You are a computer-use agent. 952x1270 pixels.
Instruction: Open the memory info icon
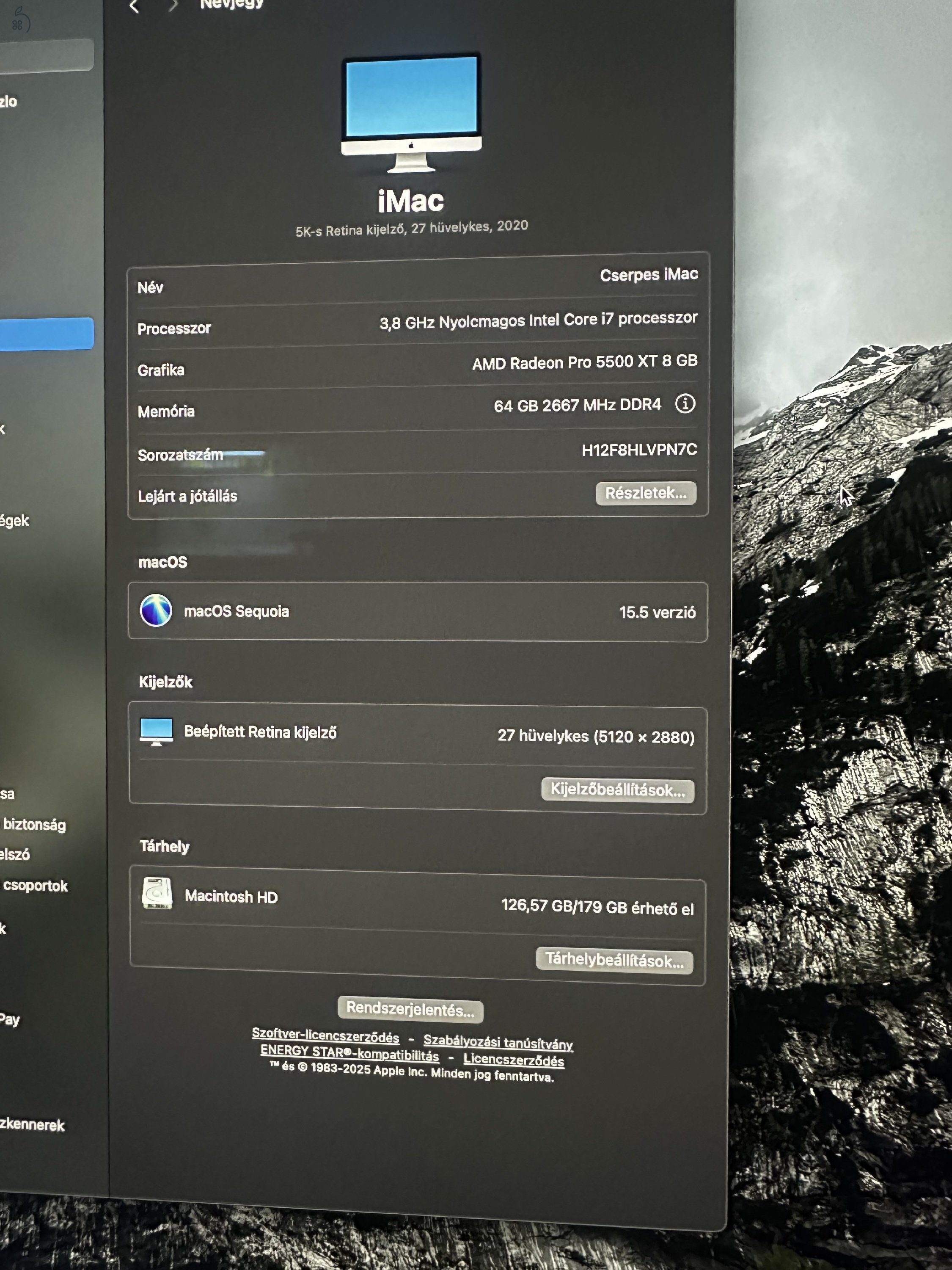[685, 403]
